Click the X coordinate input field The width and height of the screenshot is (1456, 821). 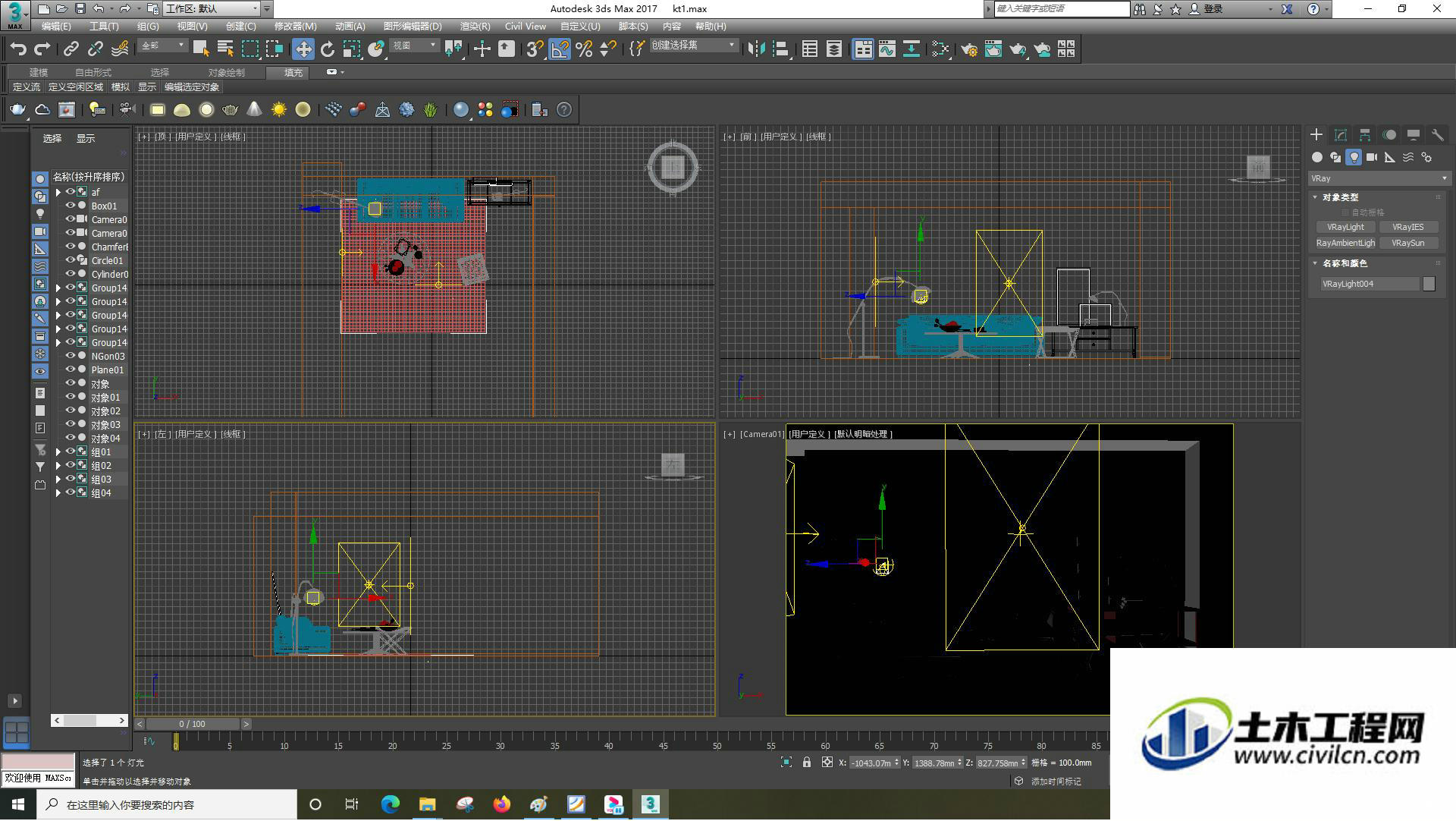870,763
